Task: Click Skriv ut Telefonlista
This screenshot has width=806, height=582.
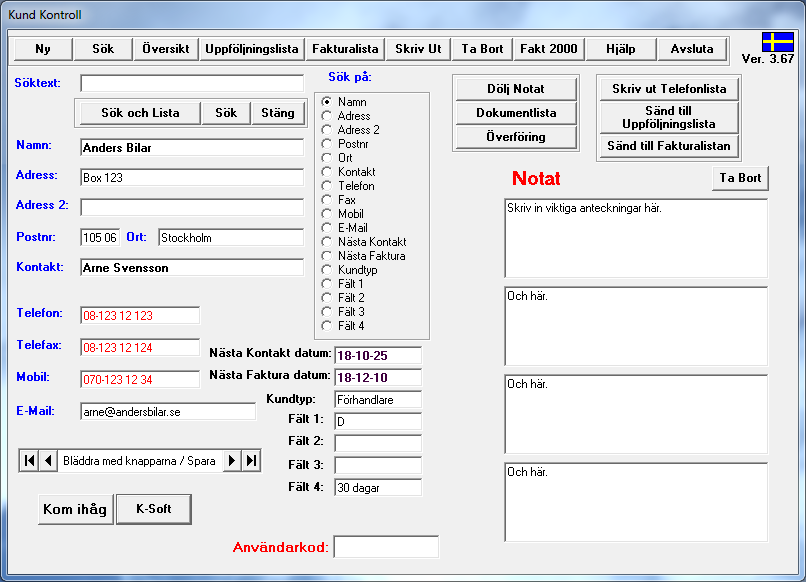Action: pyautogui.click(x=669, y=89)
